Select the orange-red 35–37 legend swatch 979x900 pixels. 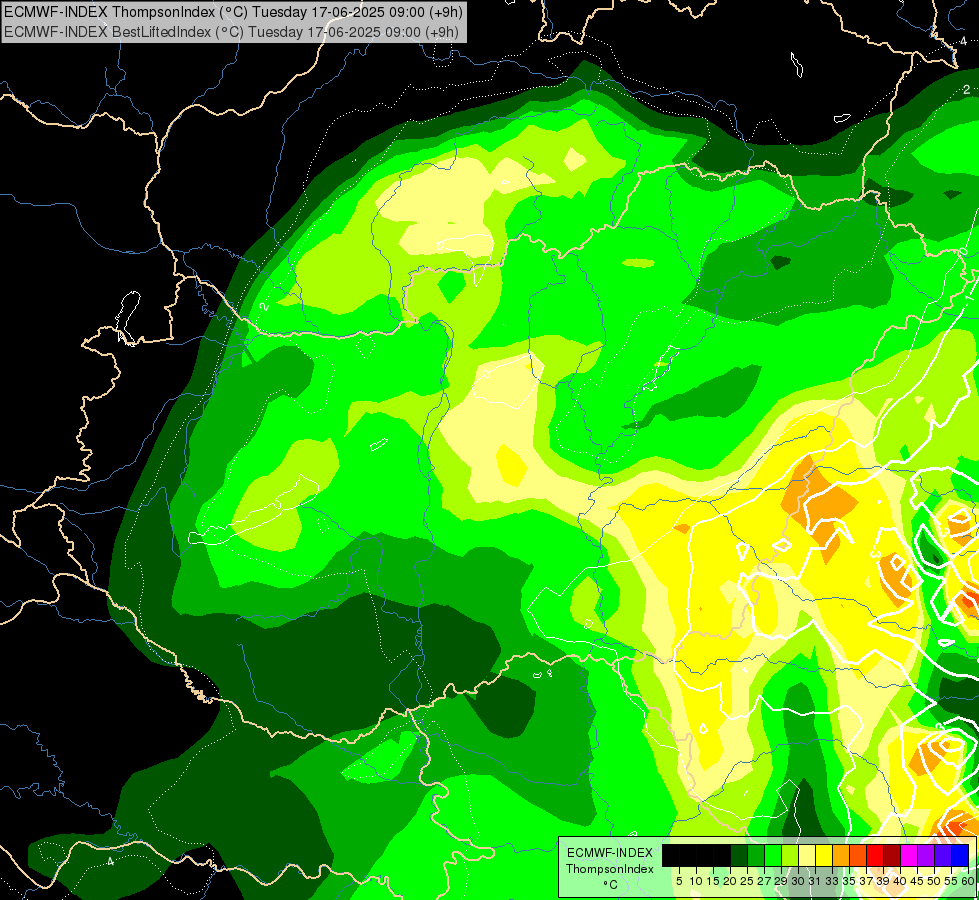858,856
